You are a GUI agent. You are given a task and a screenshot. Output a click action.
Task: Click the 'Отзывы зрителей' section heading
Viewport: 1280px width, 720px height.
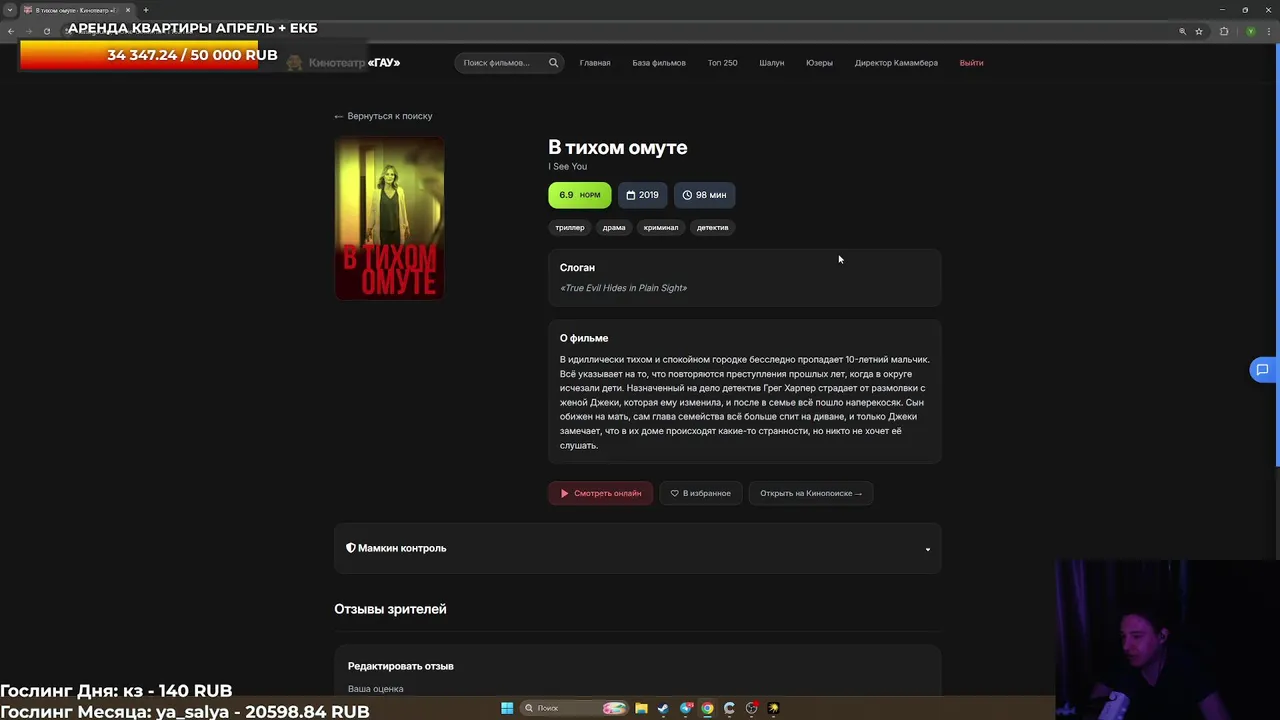pos(390,609)
